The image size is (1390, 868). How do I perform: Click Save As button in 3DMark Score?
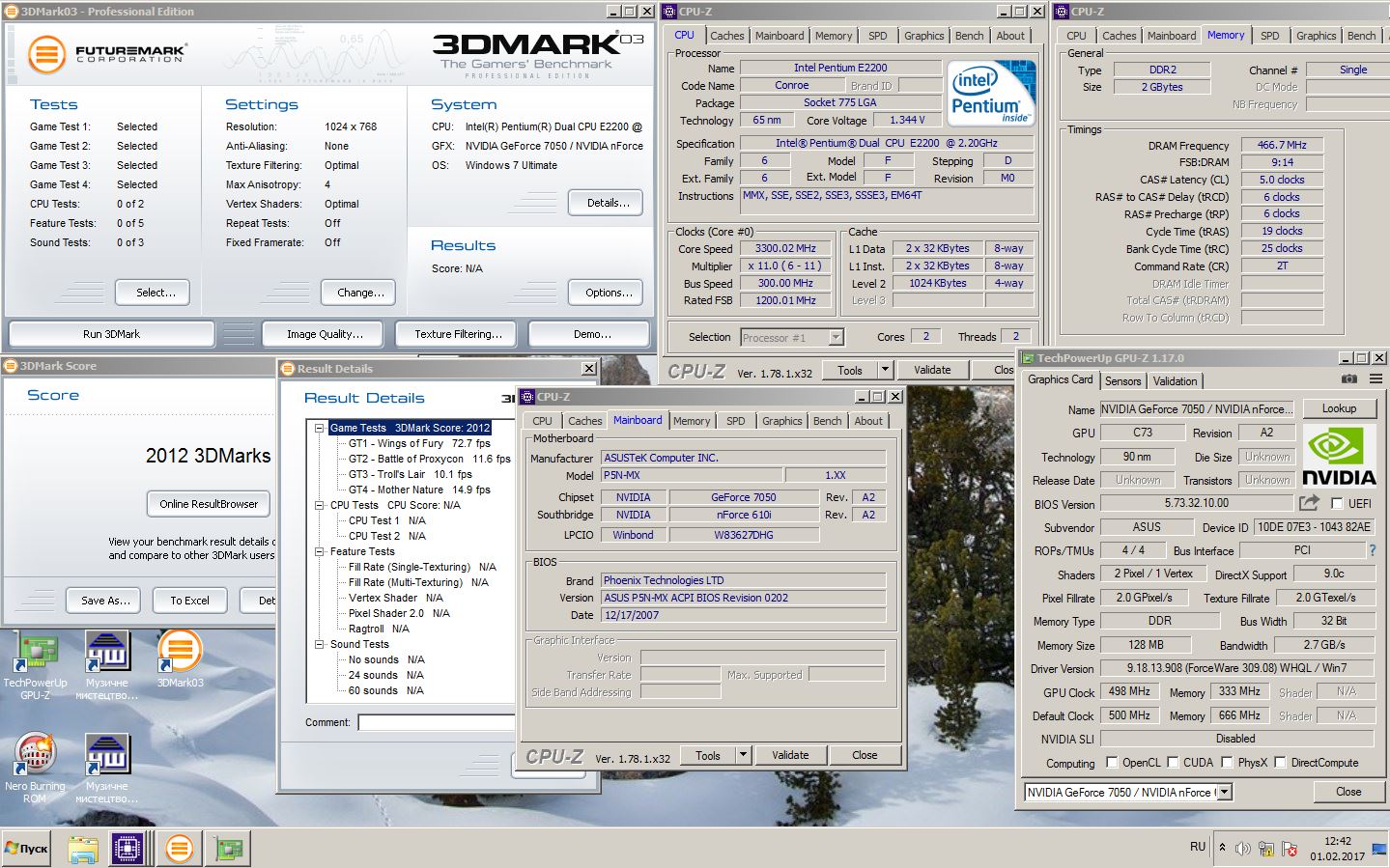[104, 601]
